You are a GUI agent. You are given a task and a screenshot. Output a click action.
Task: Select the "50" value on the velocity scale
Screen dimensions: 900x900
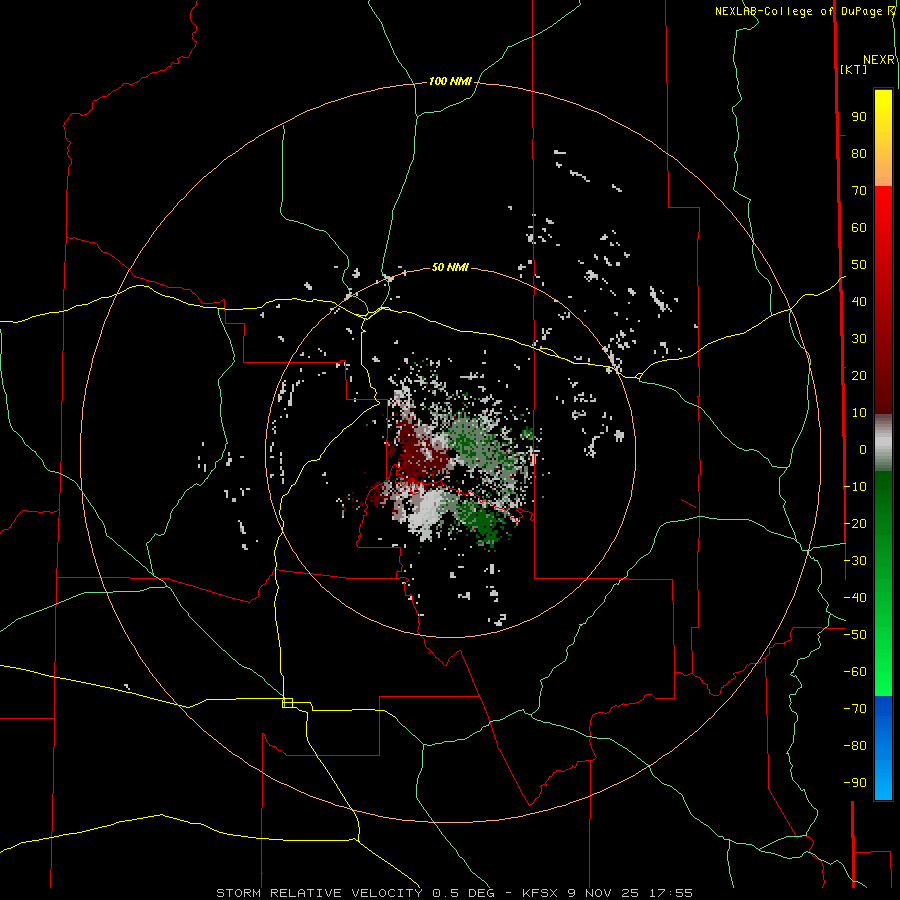click(859, 265)
